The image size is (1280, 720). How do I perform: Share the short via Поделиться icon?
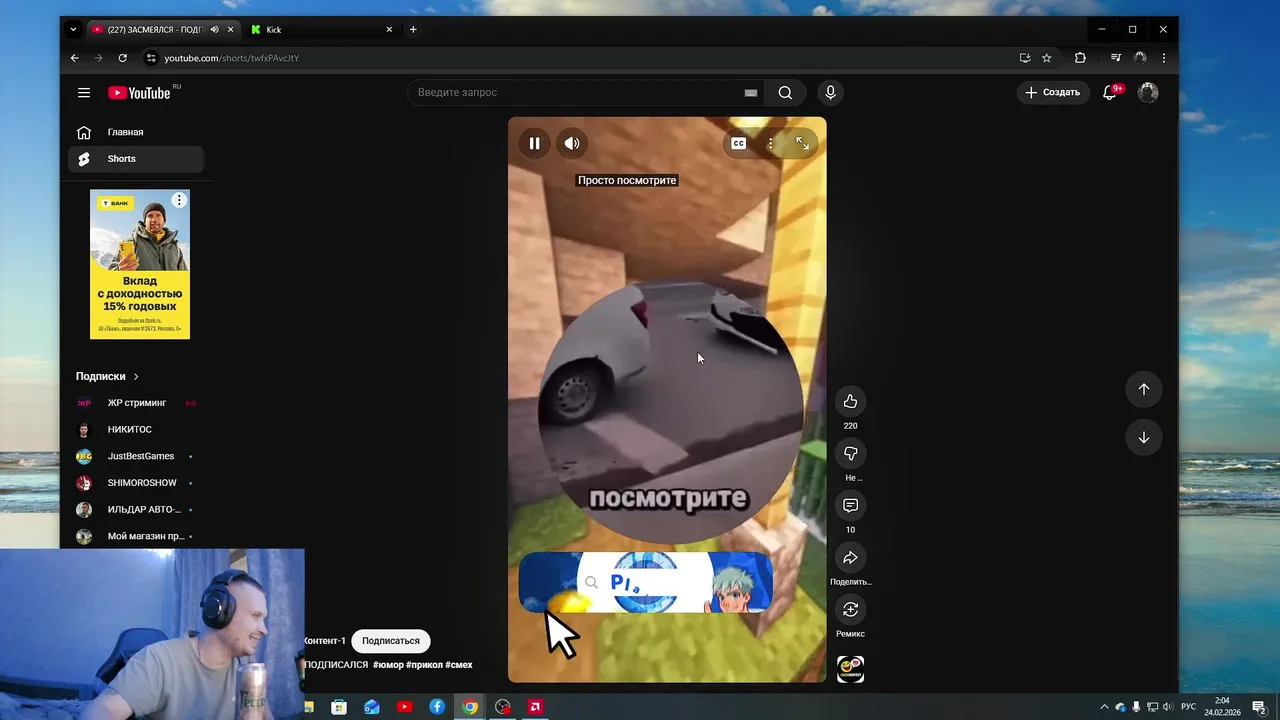tap(850, 557)
